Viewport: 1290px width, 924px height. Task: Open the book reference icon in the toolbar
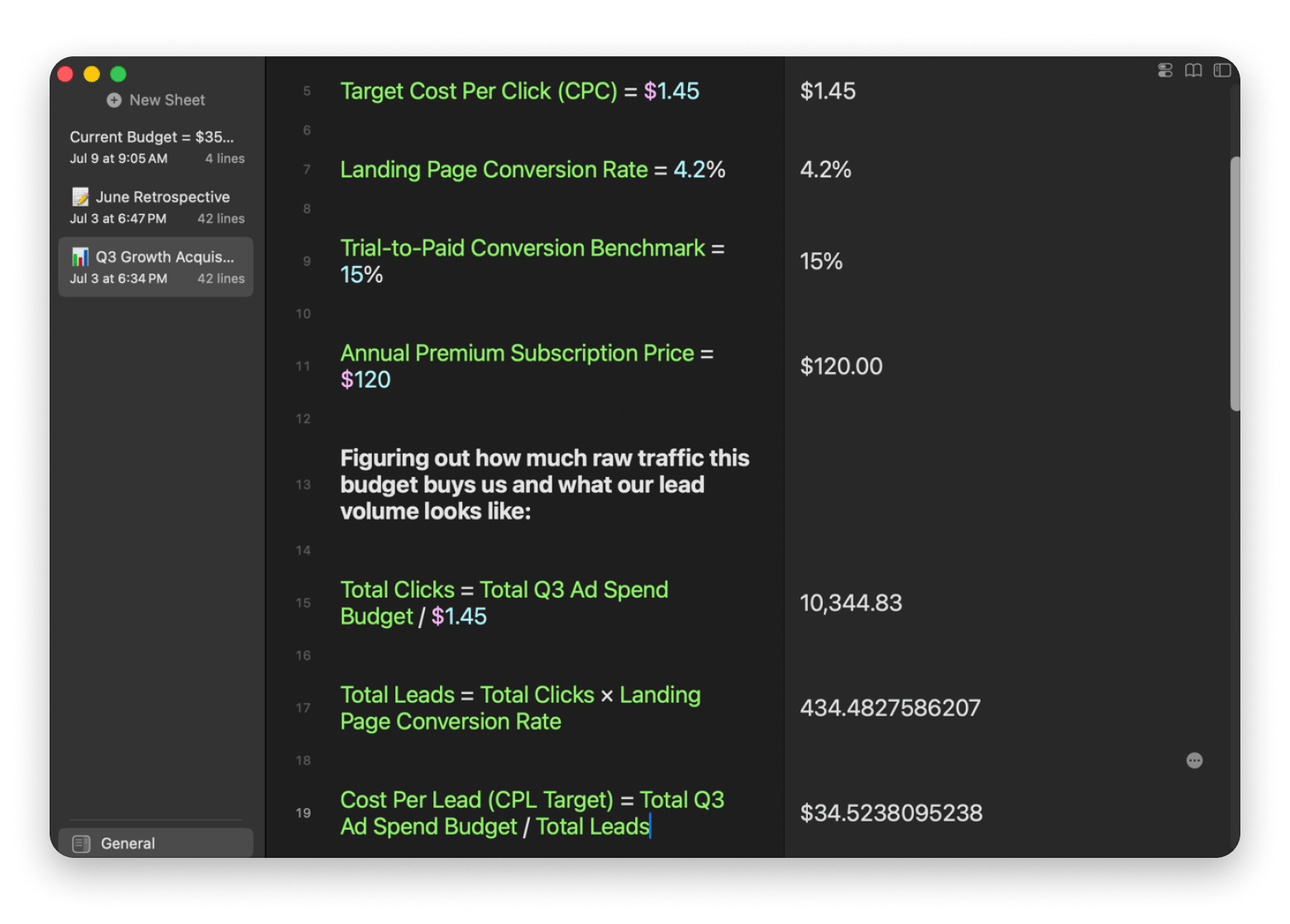(x=1193, y=70)
